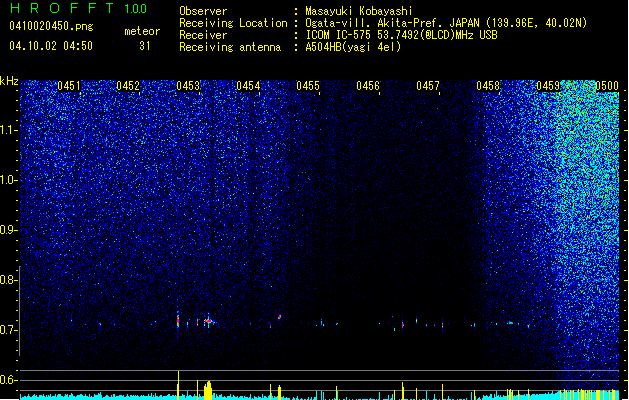Click the date stamp 04.10.02 04:50
Viewport: 629px width, 400px height.
click(51, 46)
